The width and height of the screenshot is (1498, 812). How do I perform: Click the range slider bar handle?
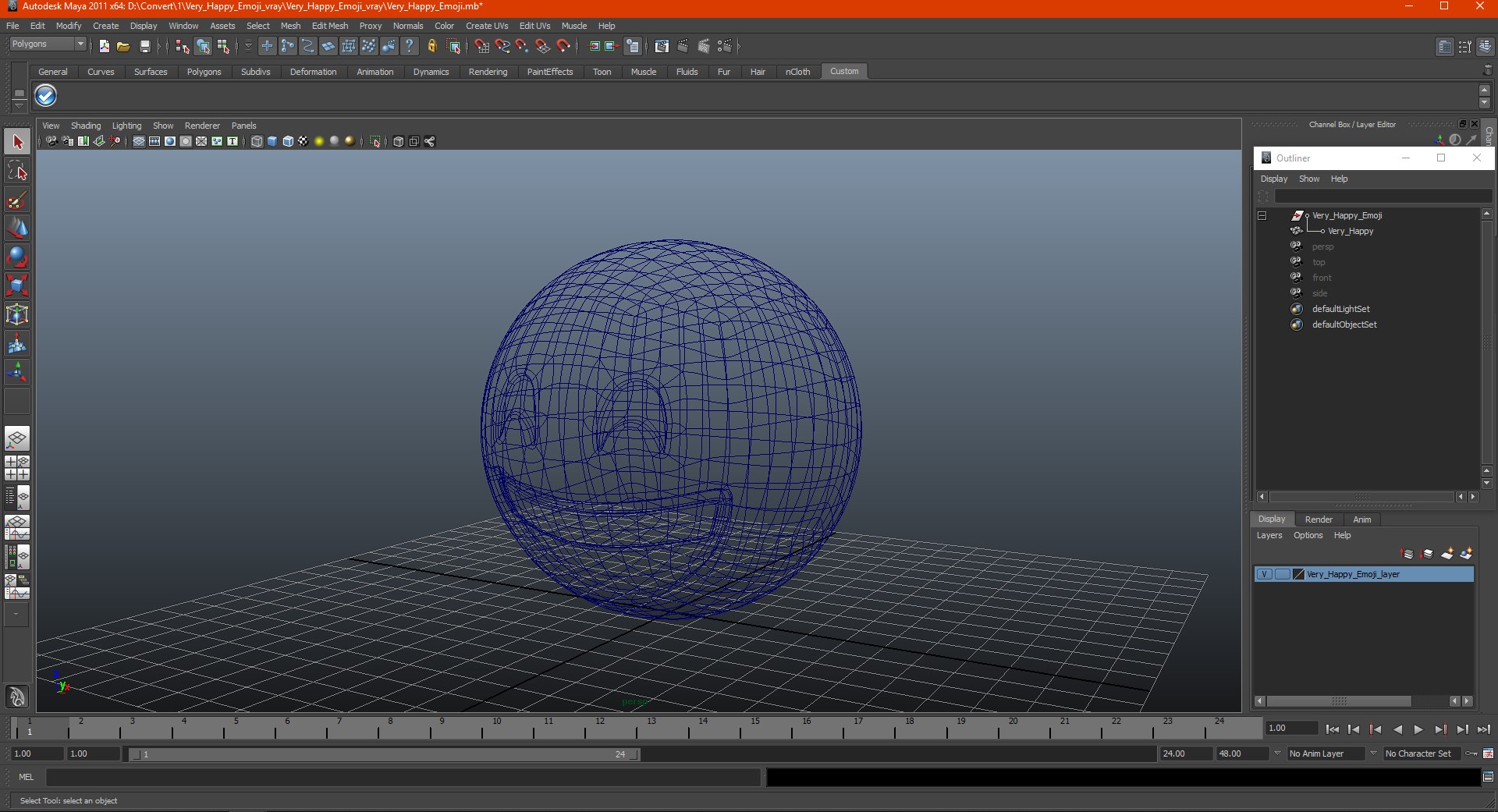tap(385, 754)
